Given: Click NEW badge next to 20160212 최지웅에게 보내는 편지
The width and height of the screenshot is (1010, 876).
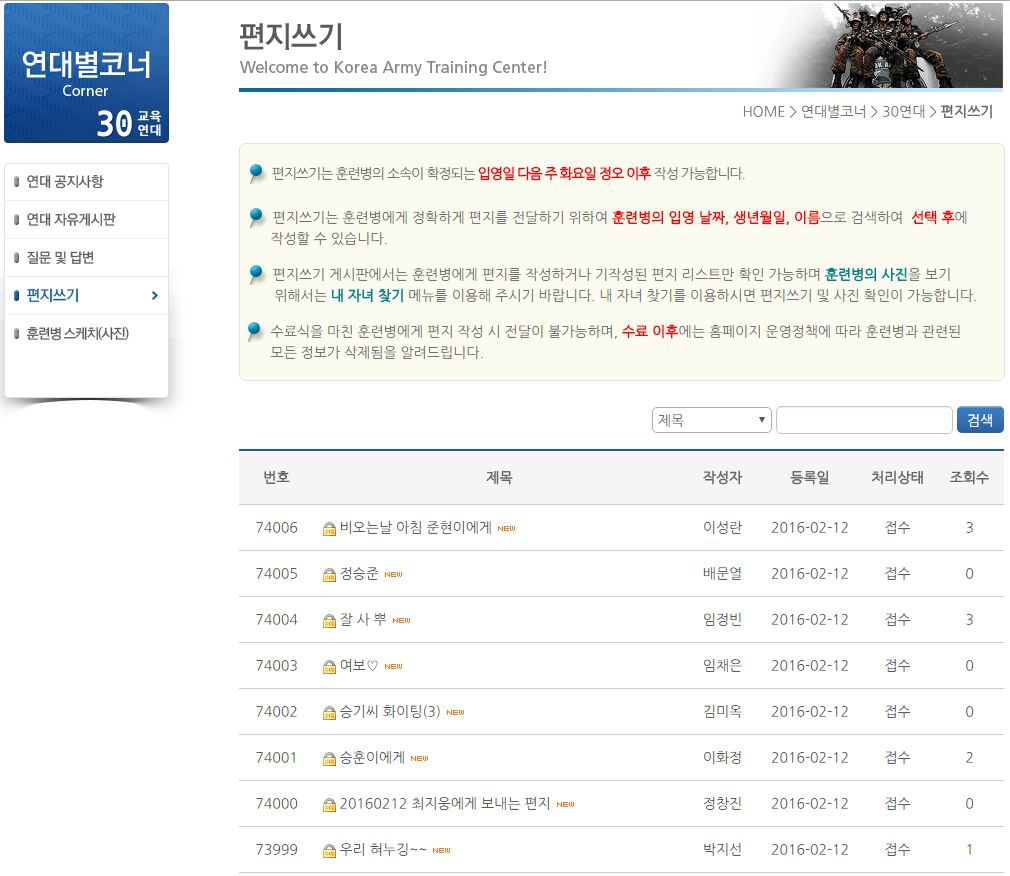Looking at the screenshot, I should click(x=565, y=805).
